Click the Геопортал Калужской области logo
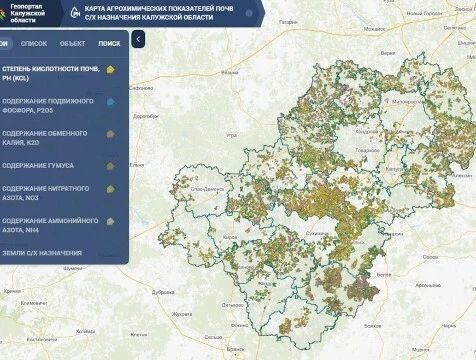Screen dimensions: 476x360 pos(23,13)
